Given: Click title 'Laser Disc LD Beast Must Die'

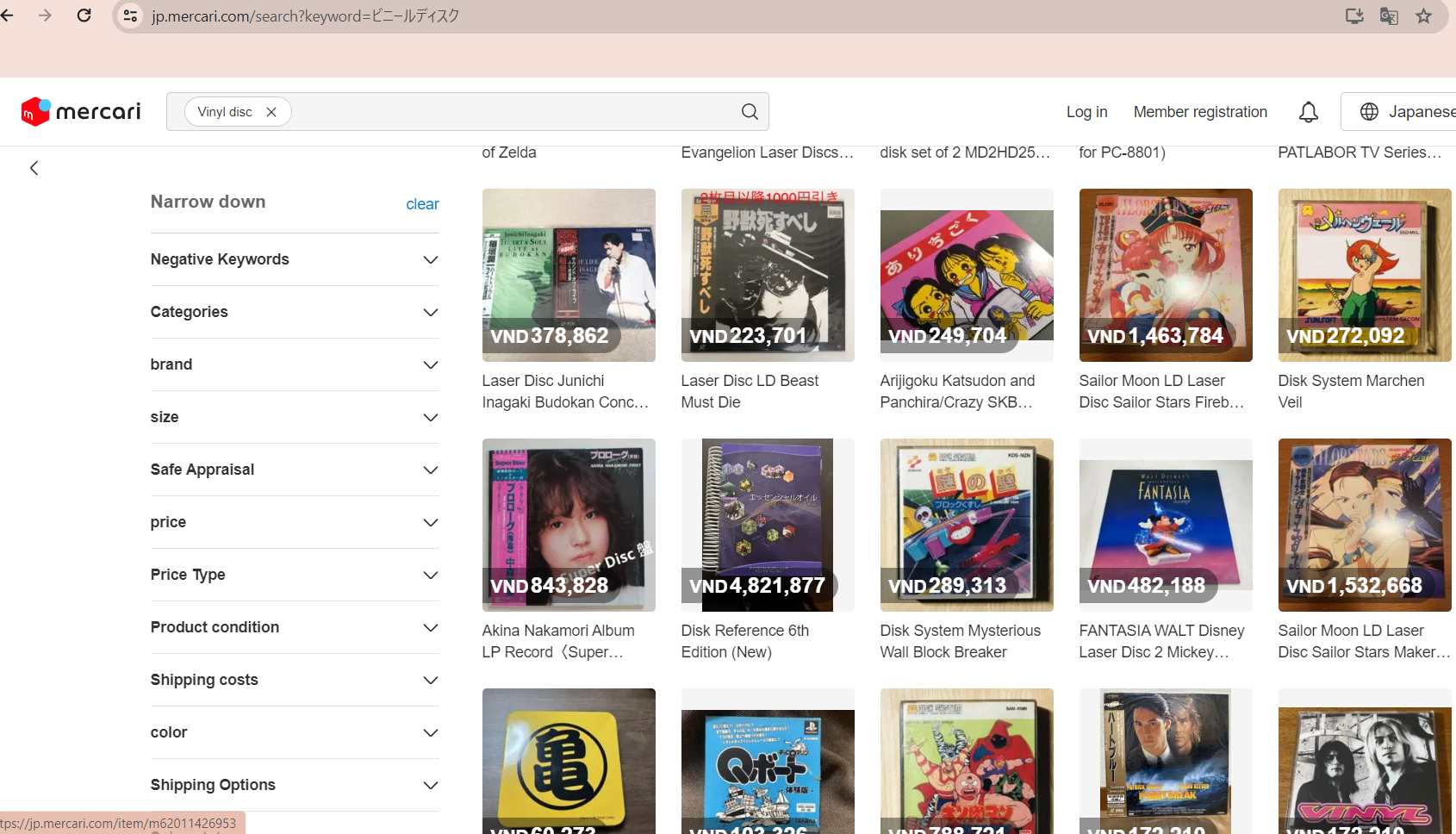Looking at the screenshot, I should [x=750, y=391].
